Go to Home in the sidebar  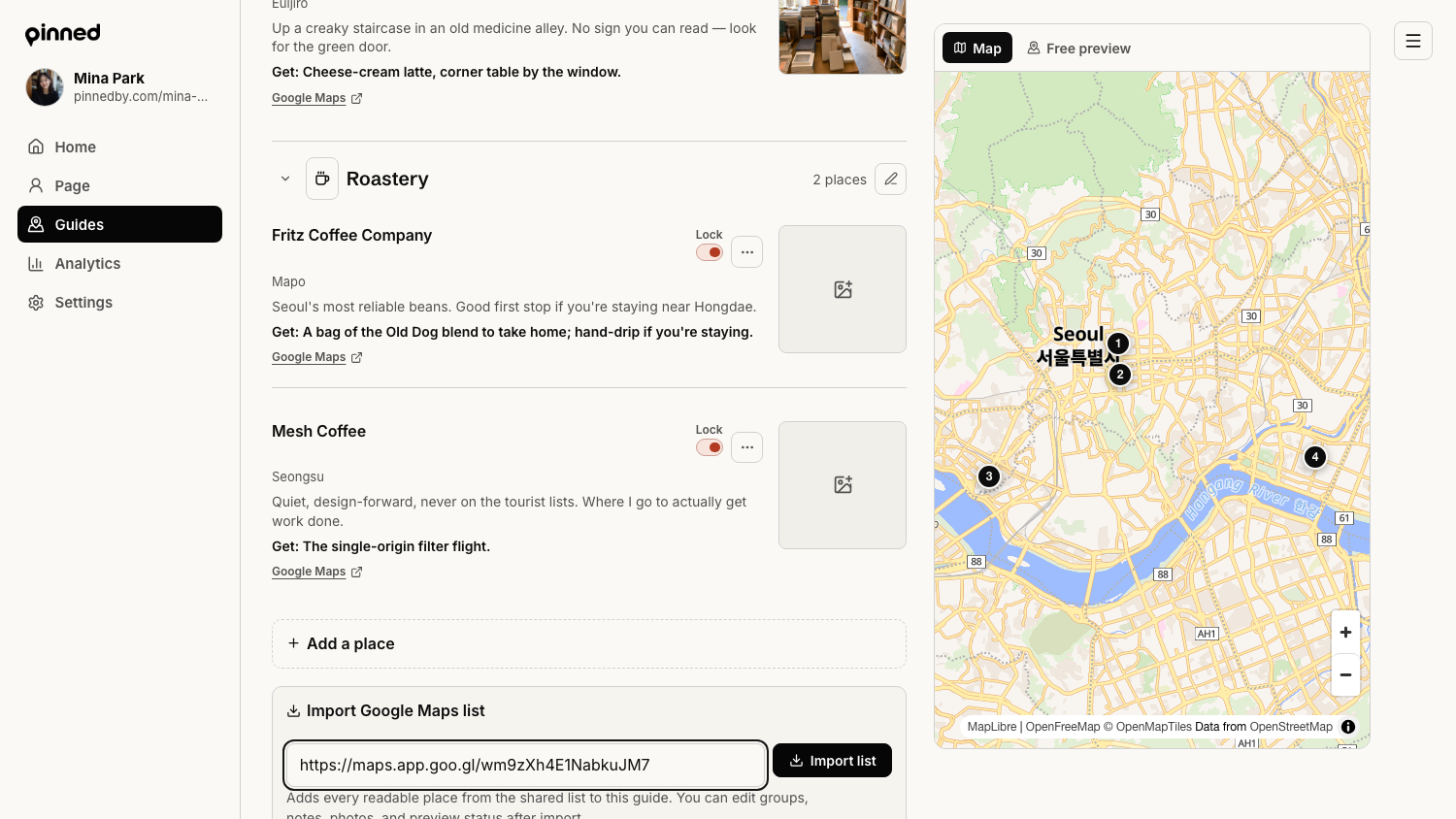[119, 147]
